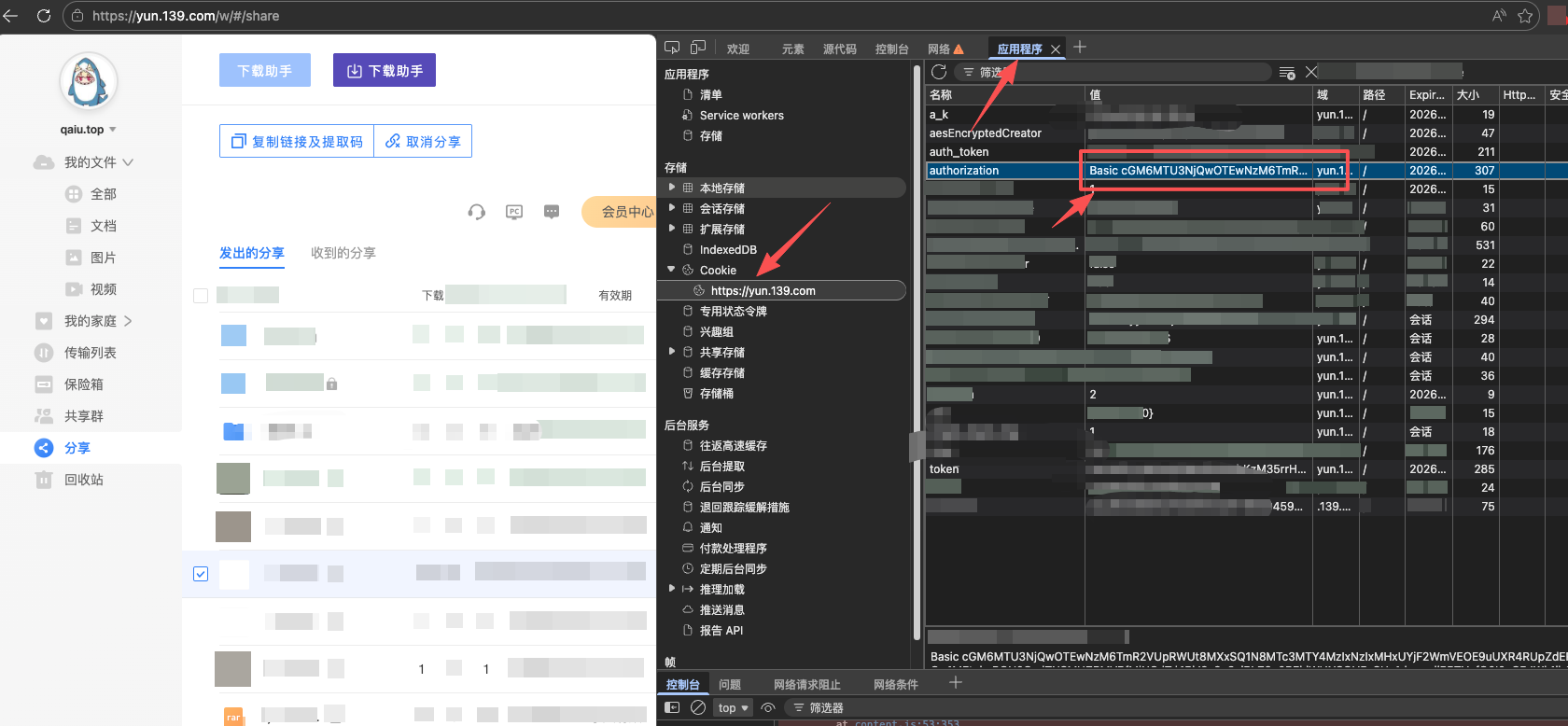Refresh the cookies table in DevTools
This screenshot has height=726, width=1568.
tap(939, 72)
